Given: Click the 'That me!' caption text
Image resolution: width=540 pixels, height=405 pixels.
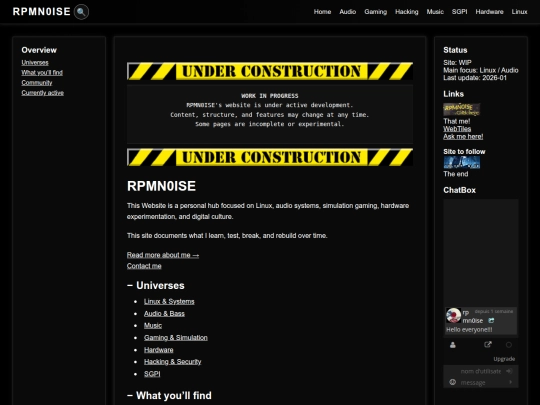Looking at the screenshot, I should [457, 121].
